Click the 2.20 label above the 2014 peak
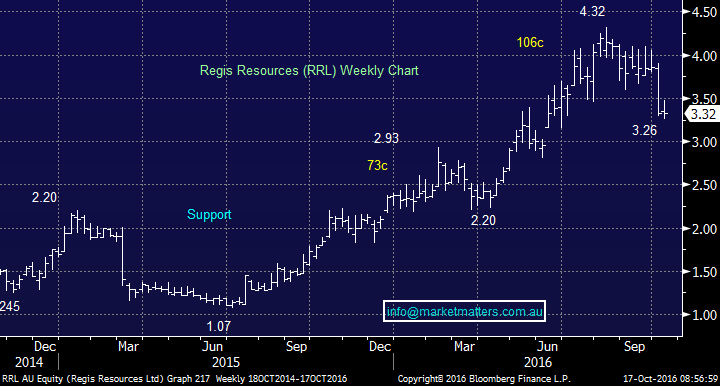 tap(44, 198)
